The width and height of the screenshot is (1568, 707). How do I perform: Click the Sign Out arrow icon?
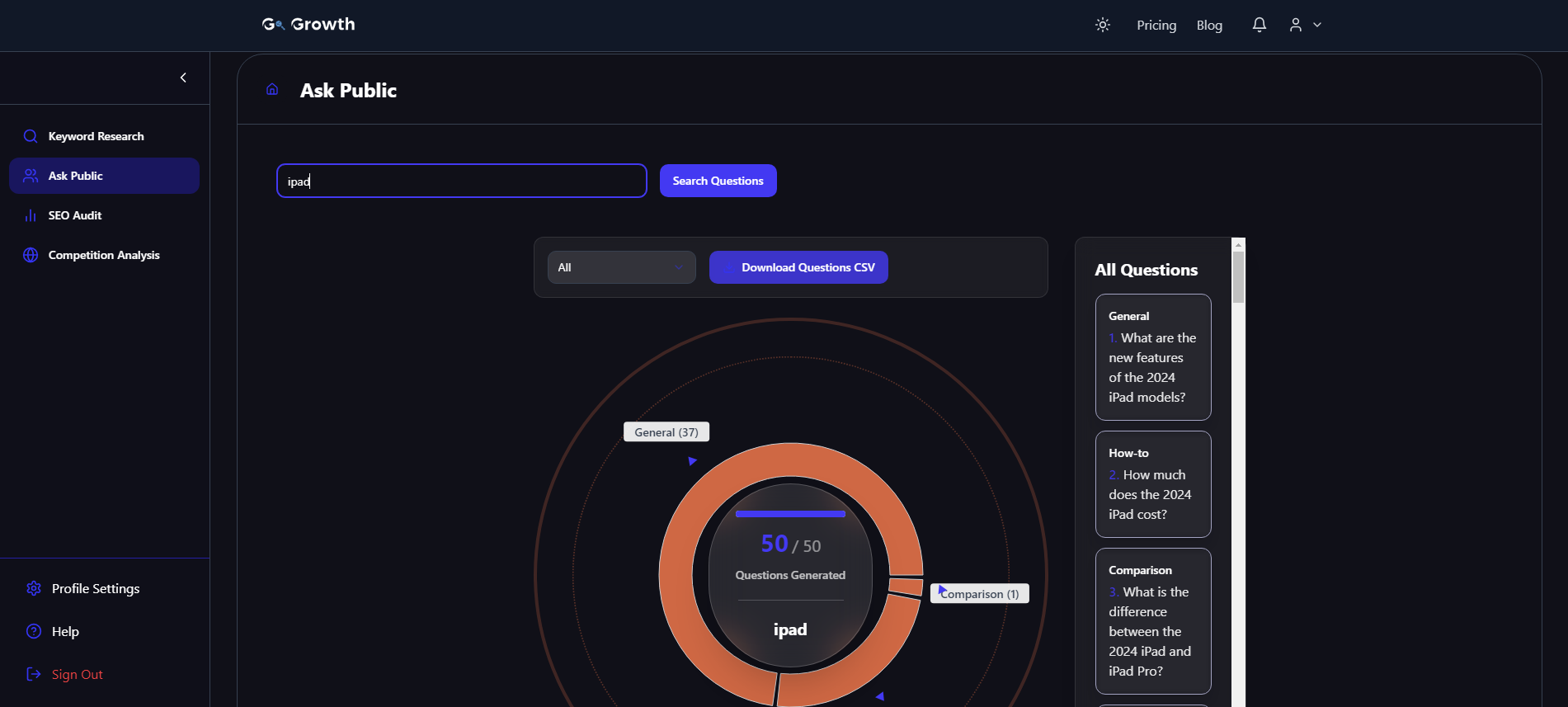(x=34, y=674)
